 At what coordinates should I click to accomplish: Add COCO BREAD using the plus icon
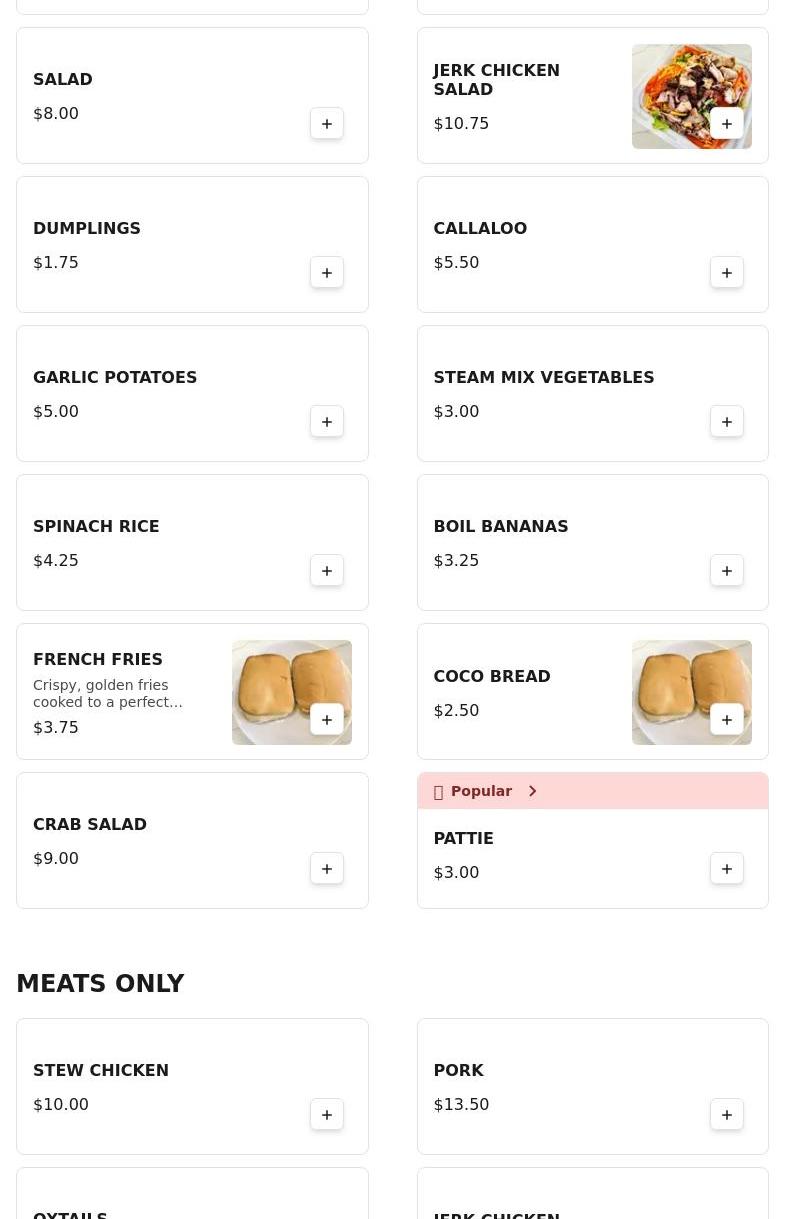pos(727,720)
